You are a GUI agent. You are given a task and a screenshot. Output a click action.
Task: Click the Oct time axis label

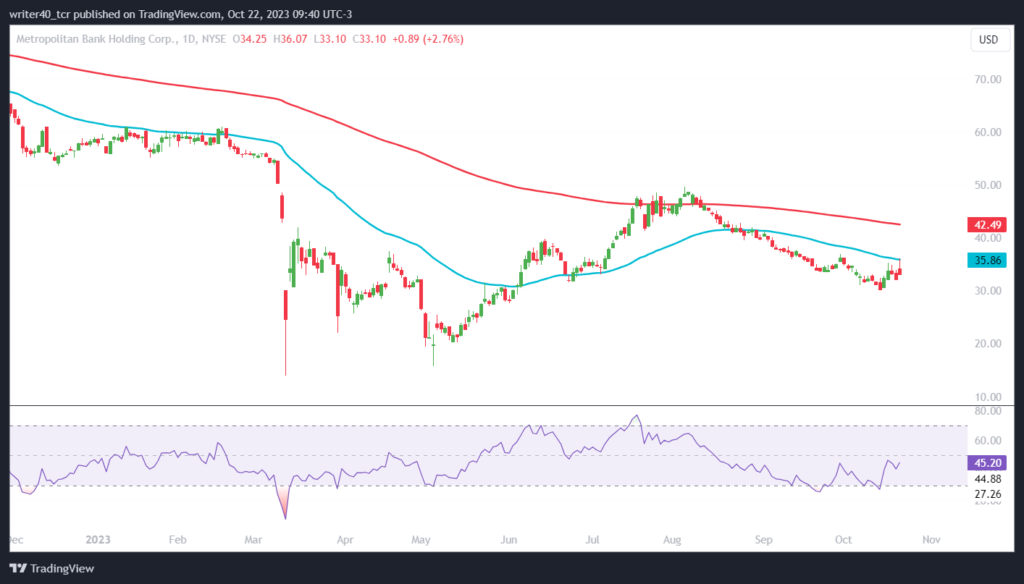tap(843, 540)
